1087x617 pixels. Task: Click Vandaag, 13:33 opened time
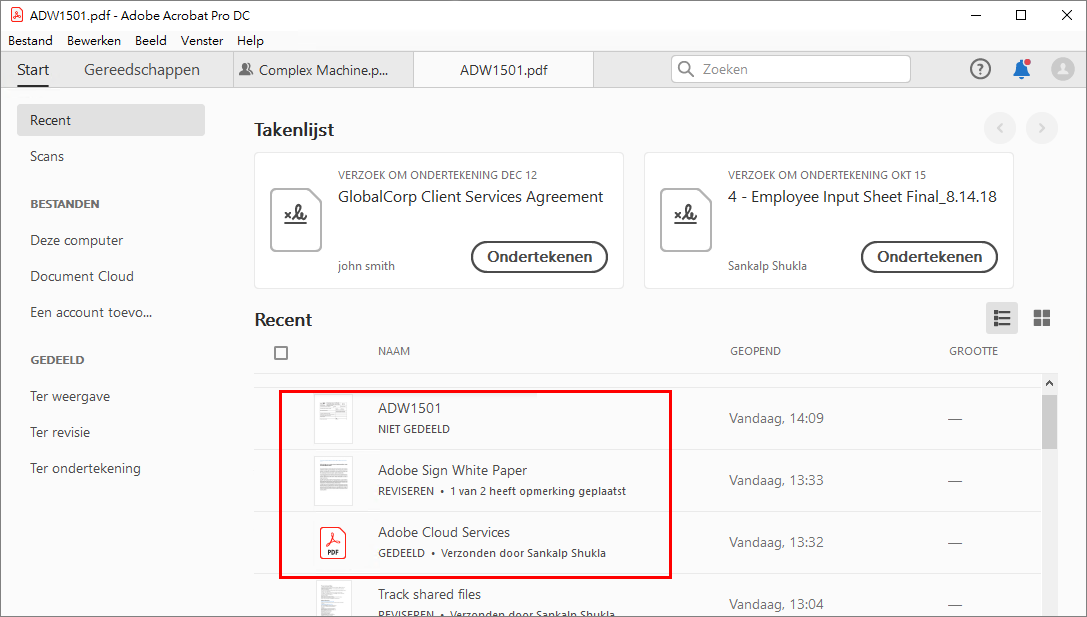coord(776,480)
